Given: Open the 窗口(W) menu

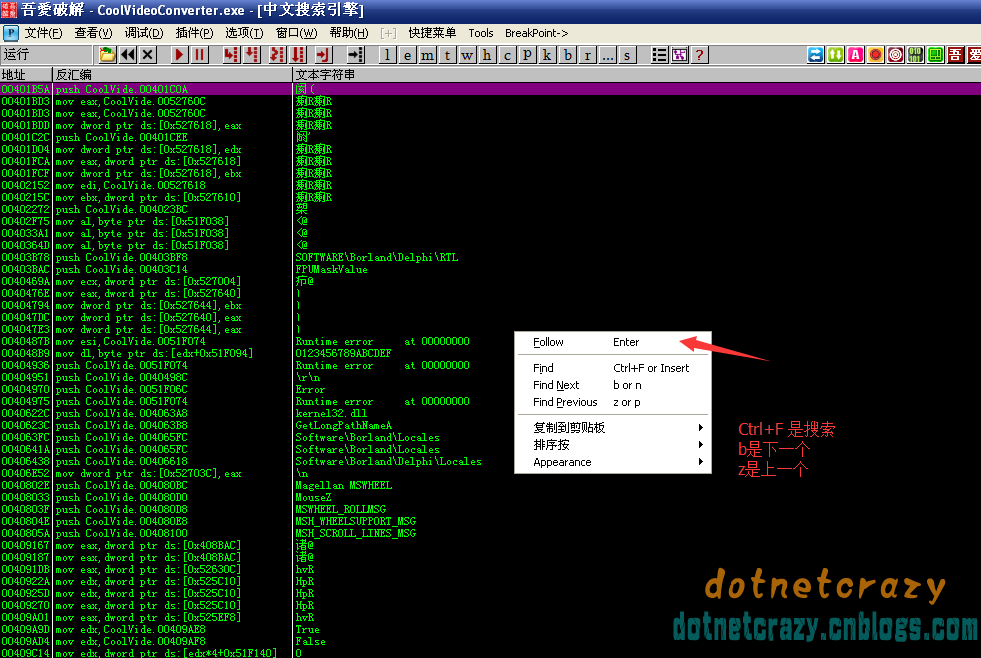Looking at the screenshot, I should [297, 33].
